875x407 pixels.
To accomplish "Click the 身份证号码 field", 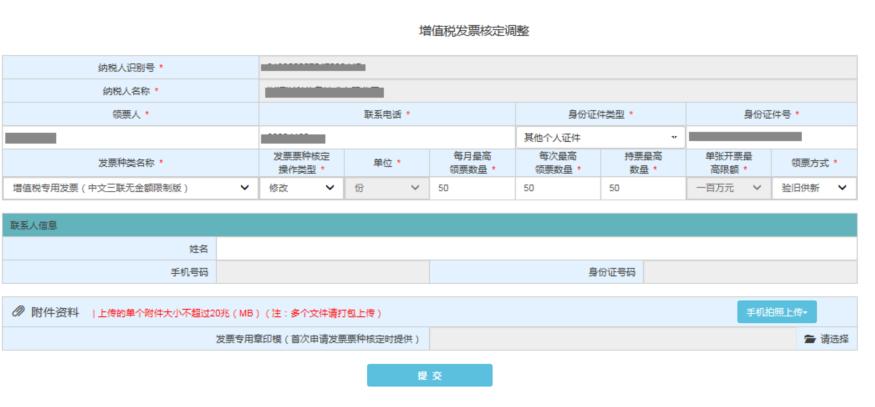I will tap(749, 271).
